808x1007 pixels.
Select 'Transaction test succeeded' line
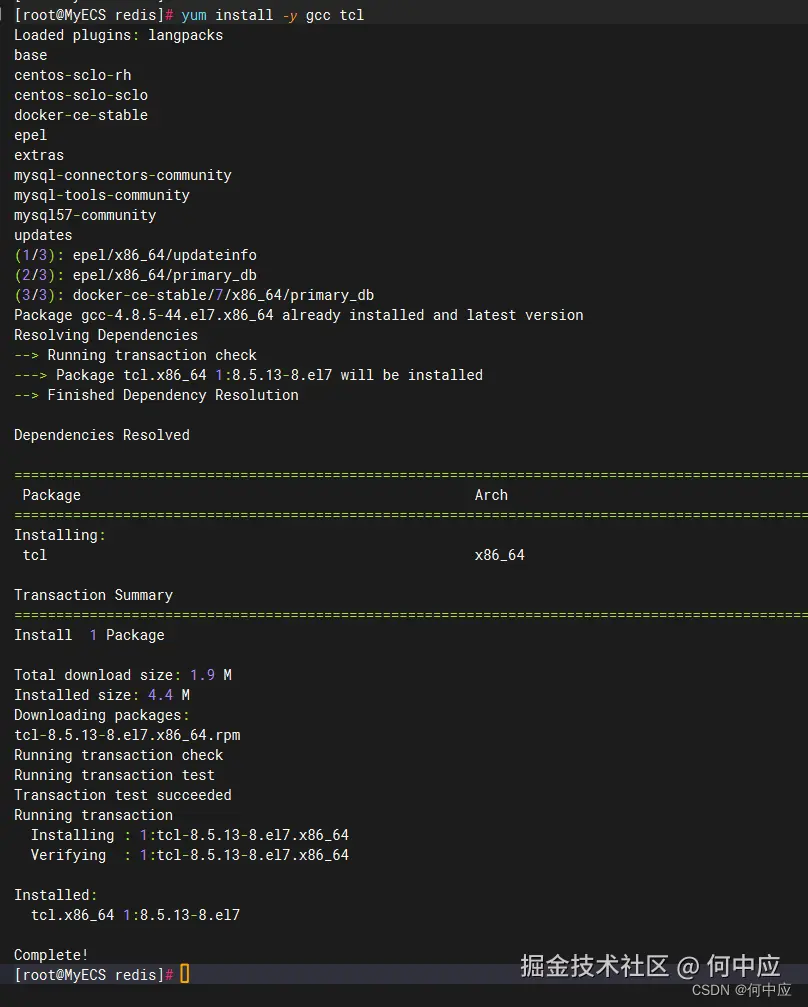(x=123, y=794)
